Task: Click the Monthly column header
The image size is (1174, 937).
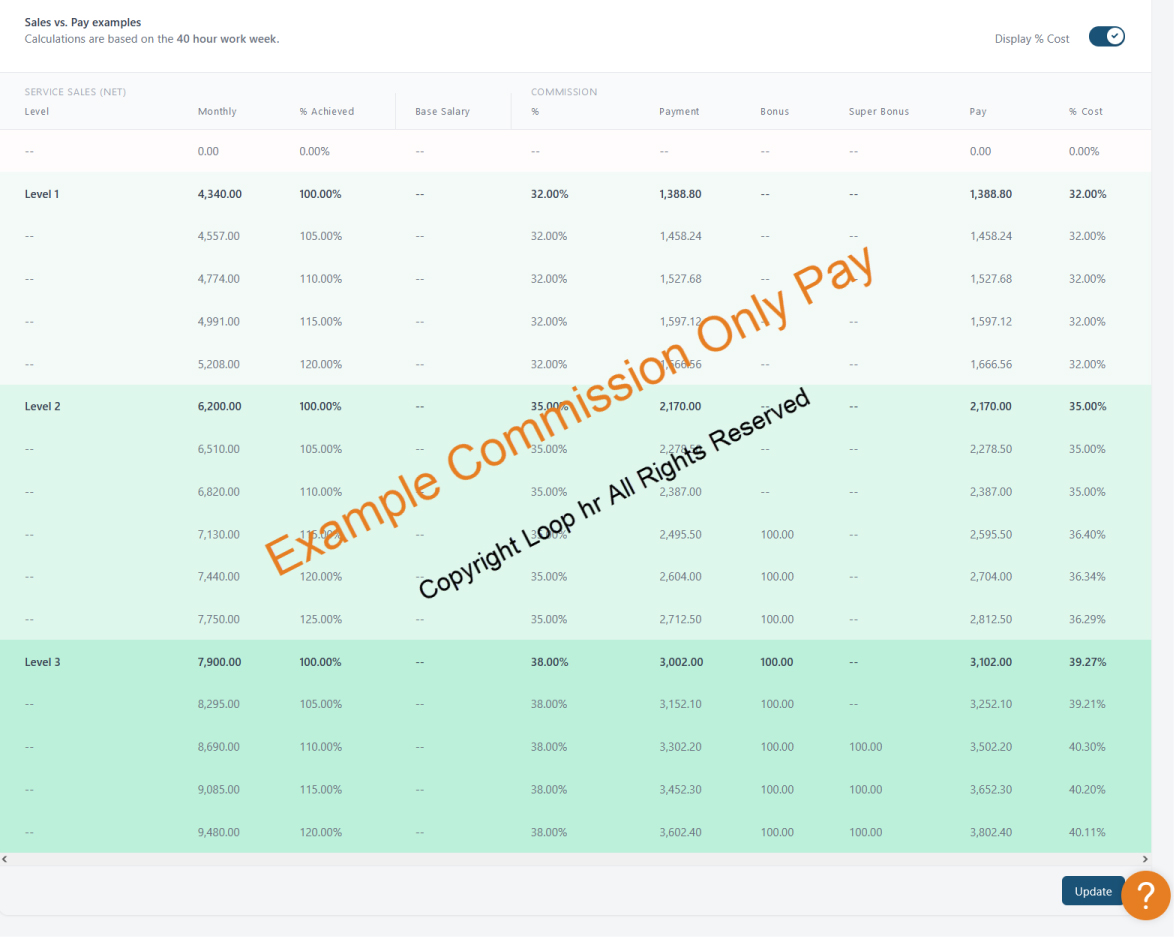Action: pos(217,112)
